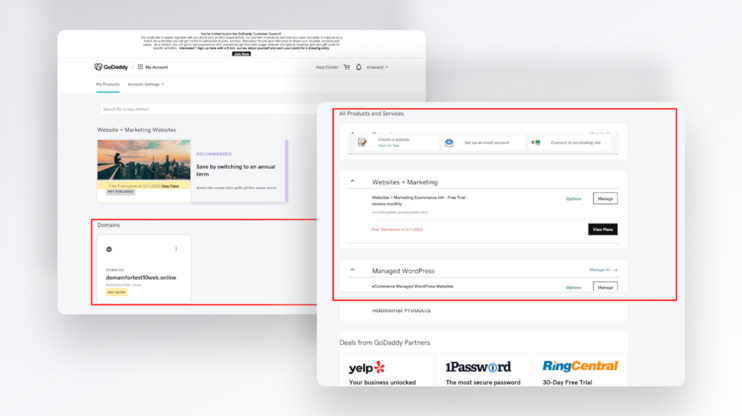Image resolution: width=742 pixels, height=416 pixels.
Task: Click Options for the Websites + Marketing plan
Action: [x=574, y=199]
